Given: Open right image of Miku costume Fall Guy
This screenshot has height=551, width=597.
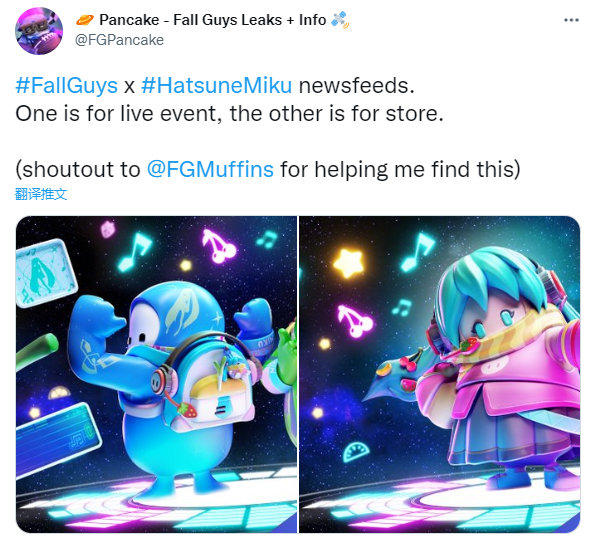Looking at the screenshot, I should [x=440, y=374].
